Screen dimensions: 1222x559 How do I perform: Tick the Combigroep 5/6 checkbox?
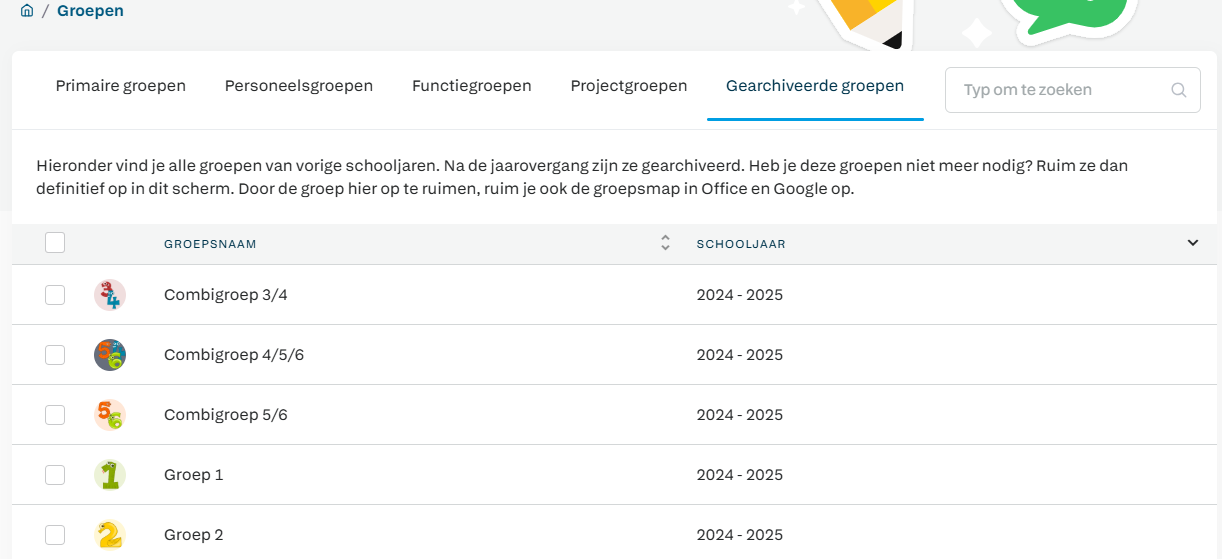point(55,415)
